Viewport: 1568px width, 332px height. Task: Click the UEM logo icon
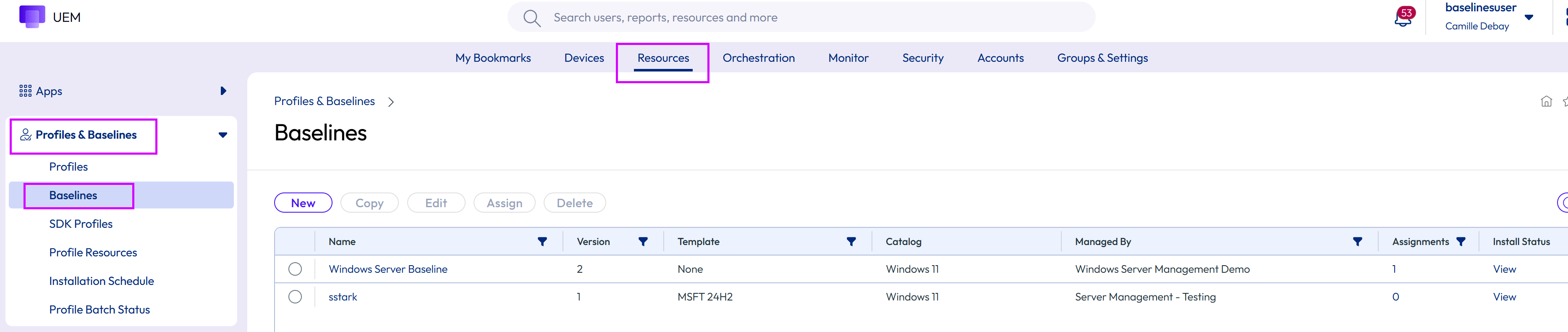point(32,16)
